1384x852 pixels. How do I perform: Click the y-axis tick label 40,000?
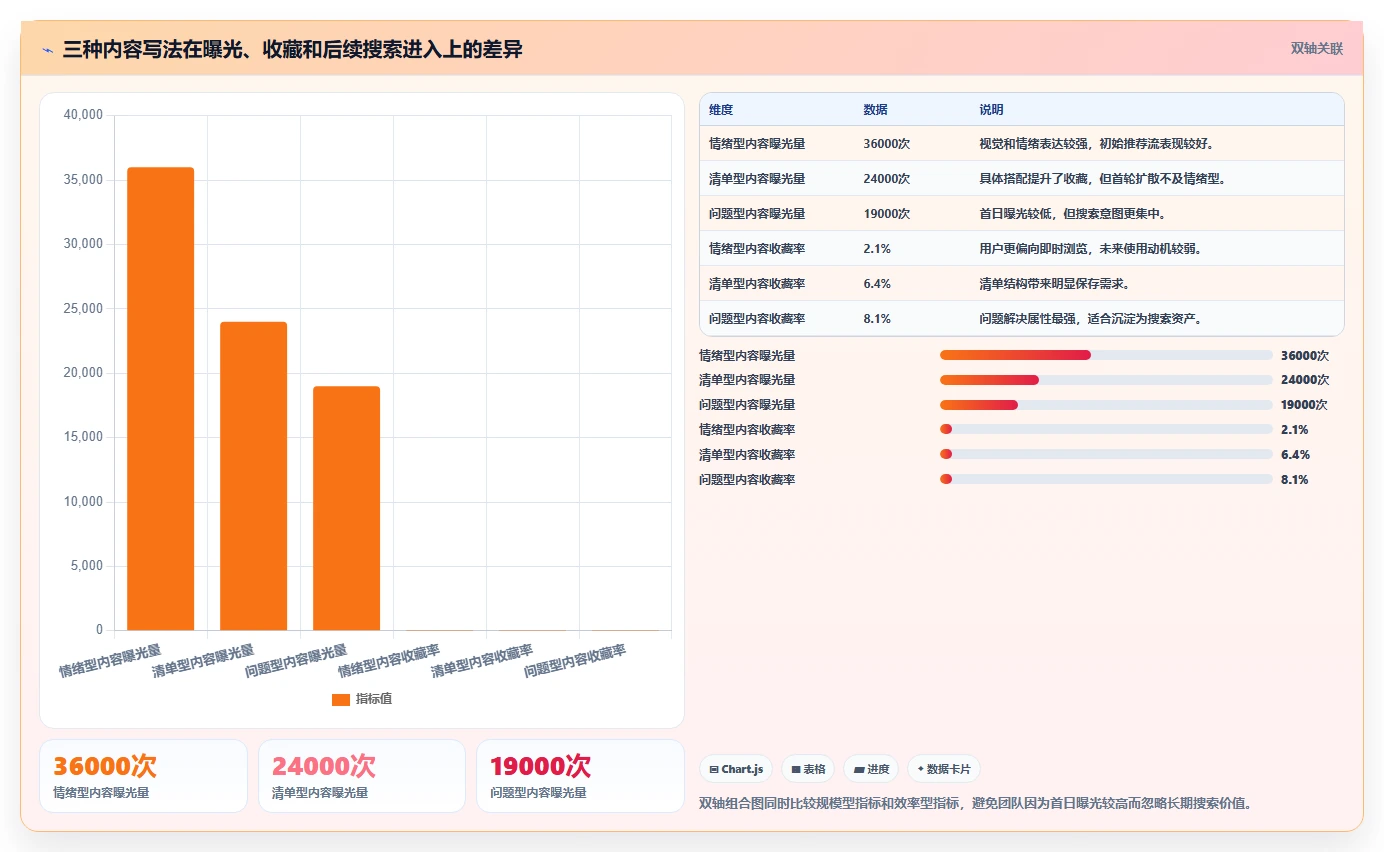click(x=83, y=115)
